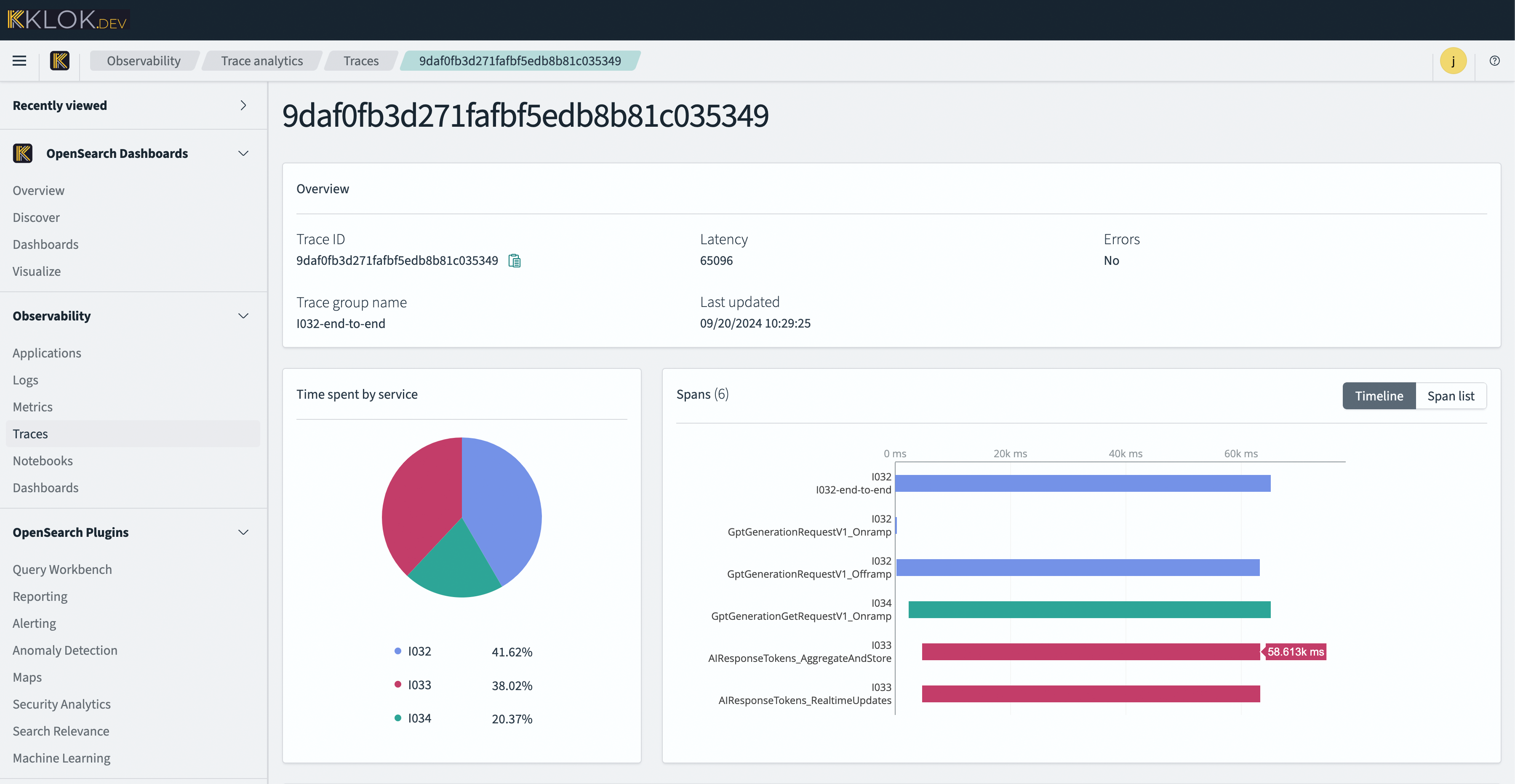Open Traces in the sidebar navigation
Image resolution: width=1515 pixels, height=784 pixels.
point(30,433)
